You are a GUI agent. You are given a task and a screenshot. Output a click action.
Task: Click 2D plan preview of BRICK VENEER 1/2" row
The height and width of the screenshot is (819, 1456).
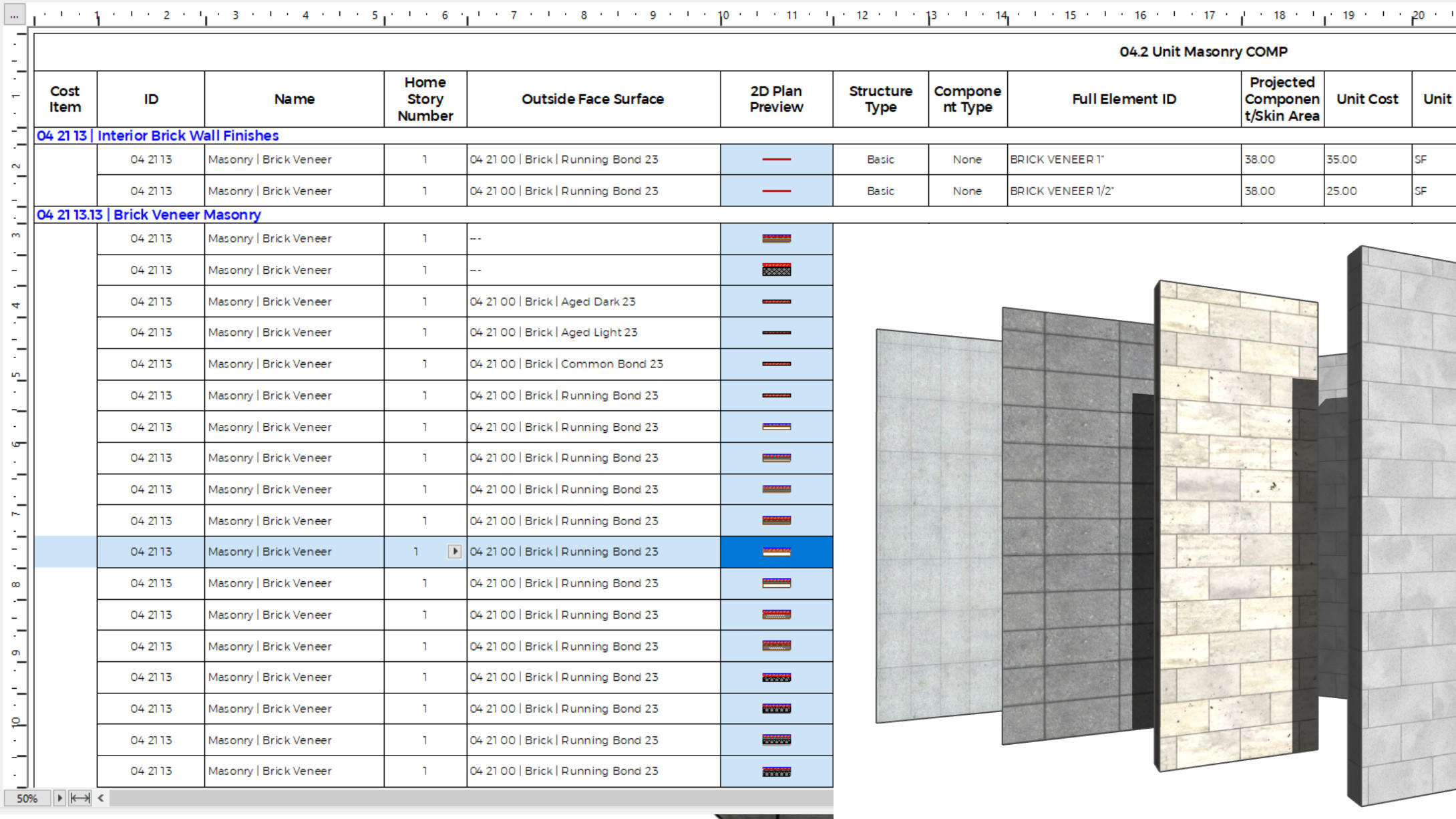click(x=776, y=191)
